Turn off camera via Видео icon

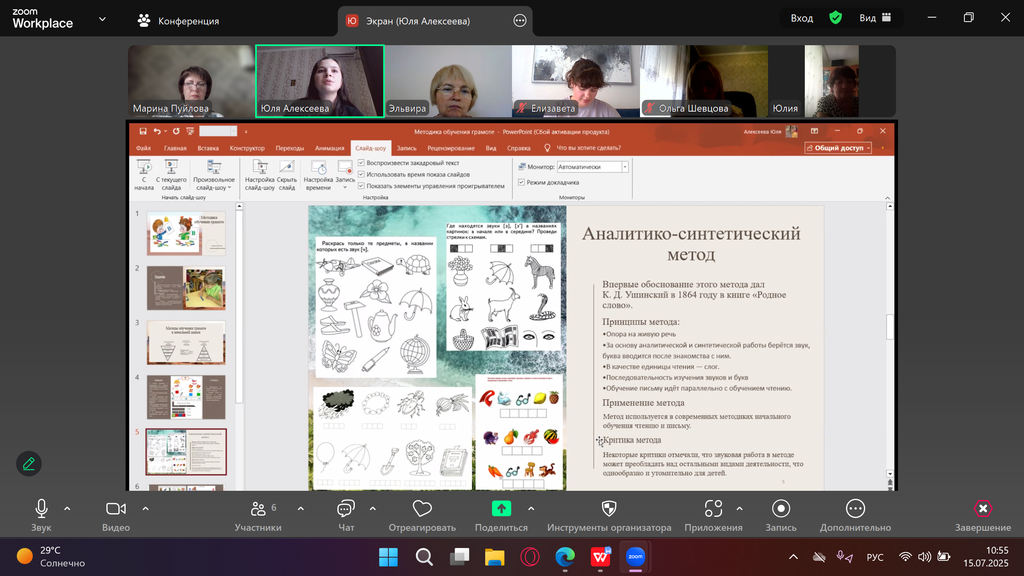(116, 509)
